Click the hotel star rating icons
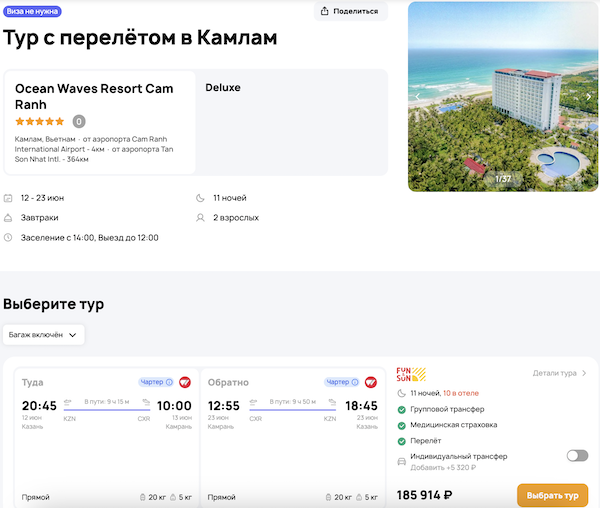 click(40, 122)
